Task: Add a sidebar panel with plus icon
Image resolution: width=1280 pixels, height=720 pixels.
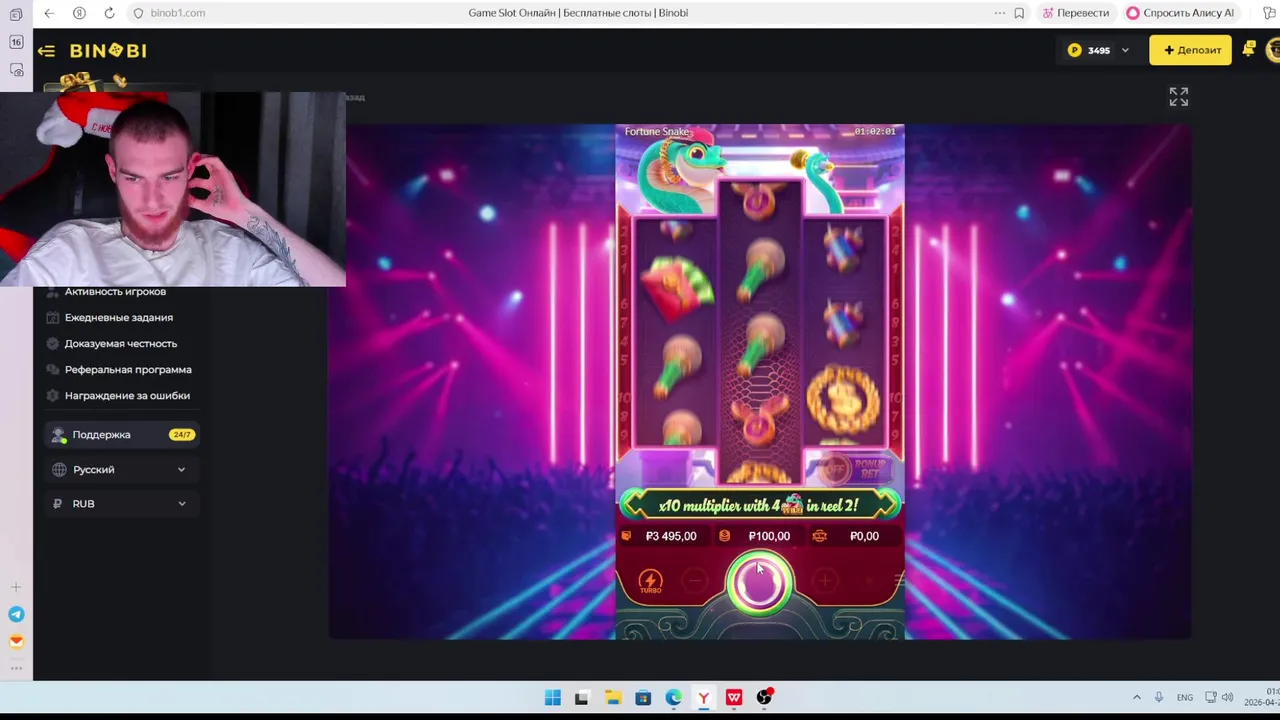Action: pos(16,588)
